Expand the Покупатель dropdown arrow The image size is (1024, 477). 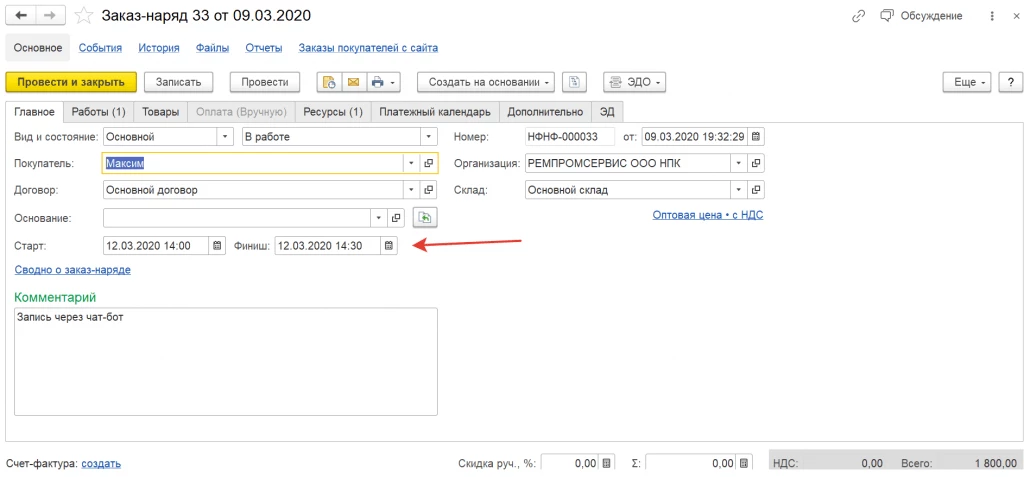(x=411, y=163)
